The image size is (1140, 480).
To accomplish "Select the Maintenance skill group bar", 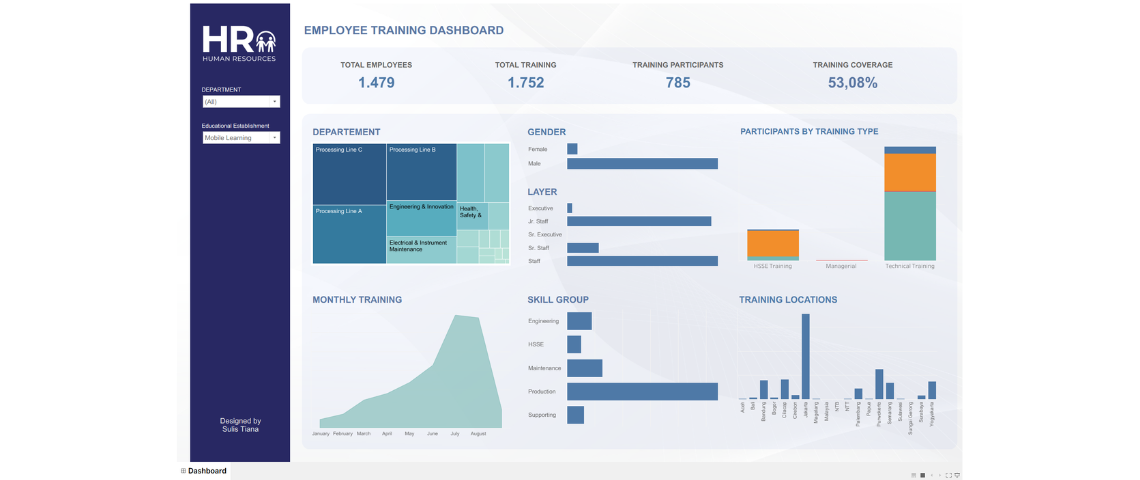I will coord(584,368).
